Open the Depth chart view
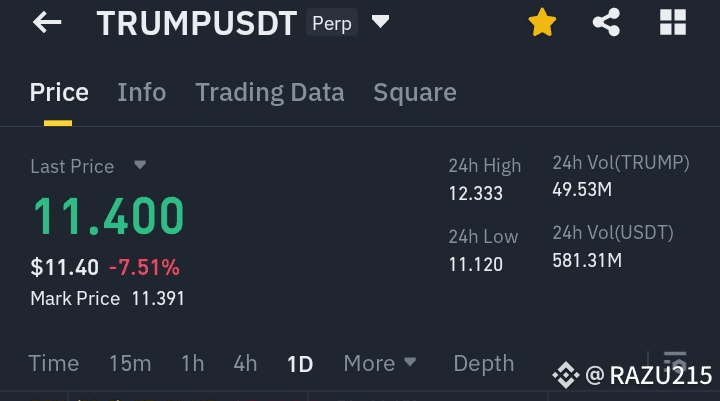 pyautogui.click(x=484, y=364)
